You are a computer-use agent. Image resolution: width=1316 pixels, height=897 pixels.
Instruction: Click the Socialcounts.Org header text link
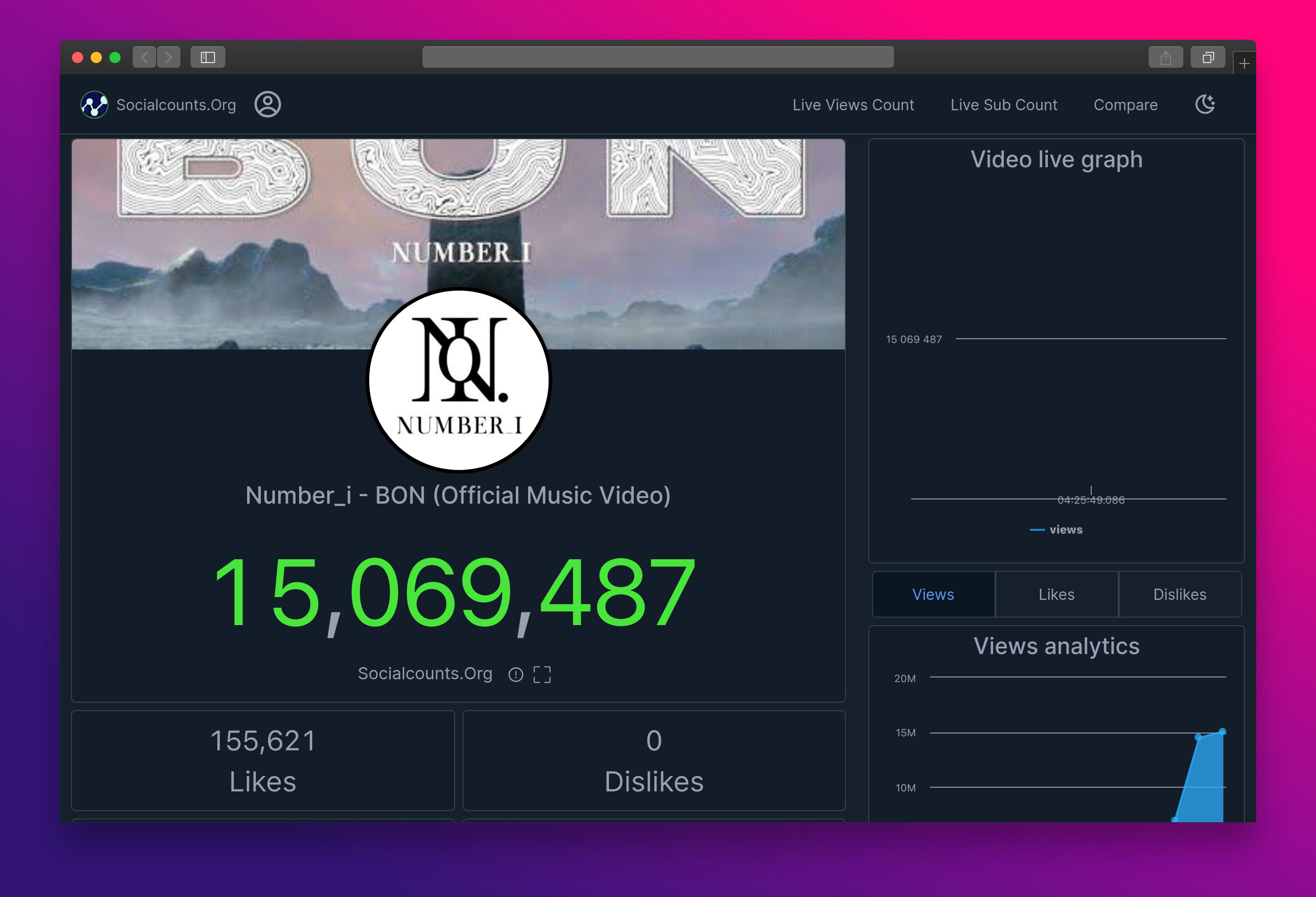tap(176, 105)
